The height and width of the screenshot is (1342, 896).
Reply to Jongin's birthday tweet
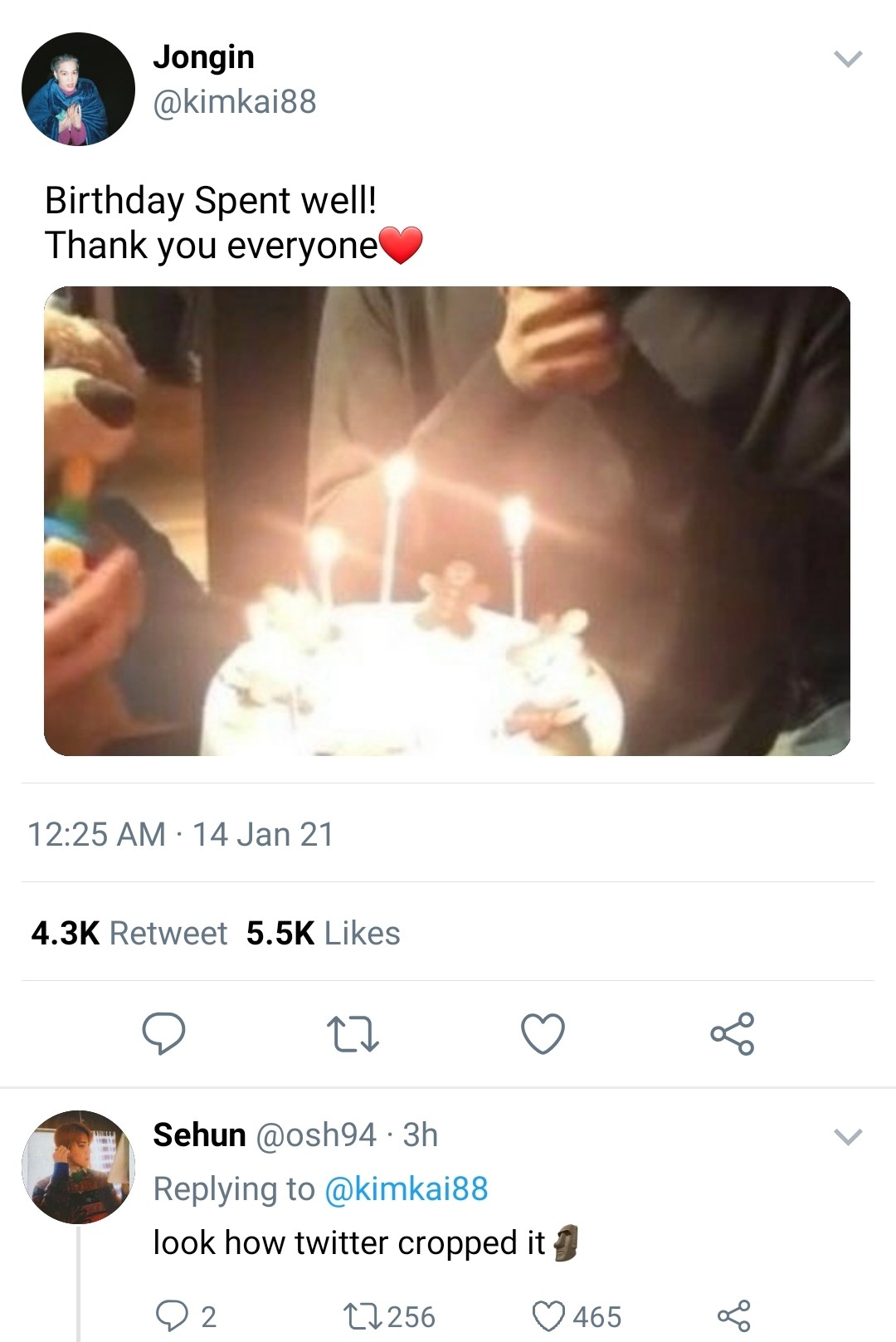[163, 1033]
